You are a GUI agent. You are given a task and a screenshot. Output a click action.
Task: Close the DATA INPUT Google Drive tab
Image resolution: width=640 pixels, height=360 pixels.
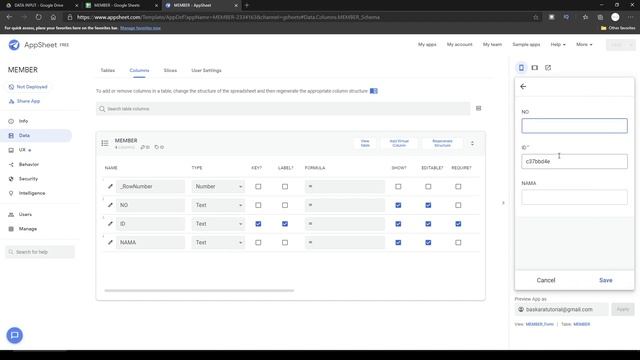[x=76, y=5]
